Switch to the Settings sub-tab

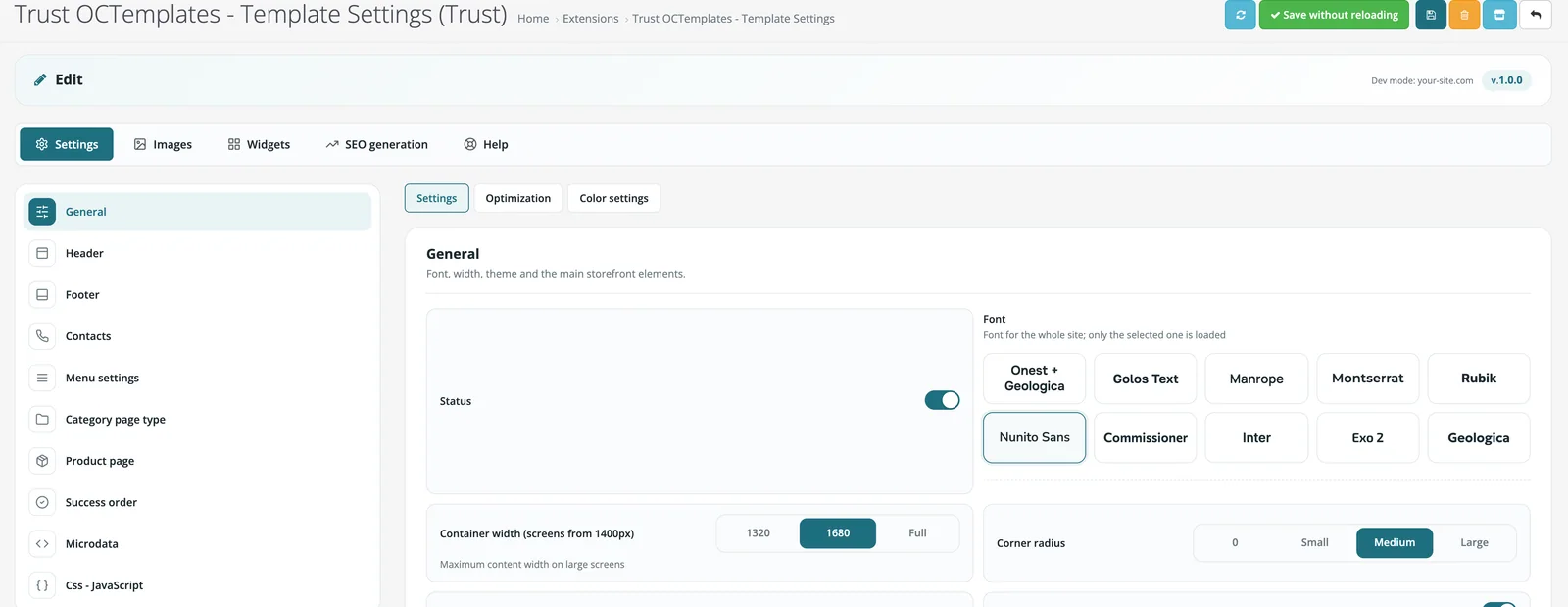(436, 198)
